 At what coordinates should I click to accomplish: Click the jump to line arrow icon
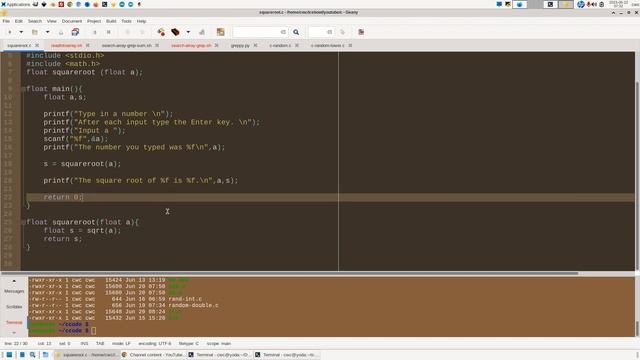(x=342, y=32)
